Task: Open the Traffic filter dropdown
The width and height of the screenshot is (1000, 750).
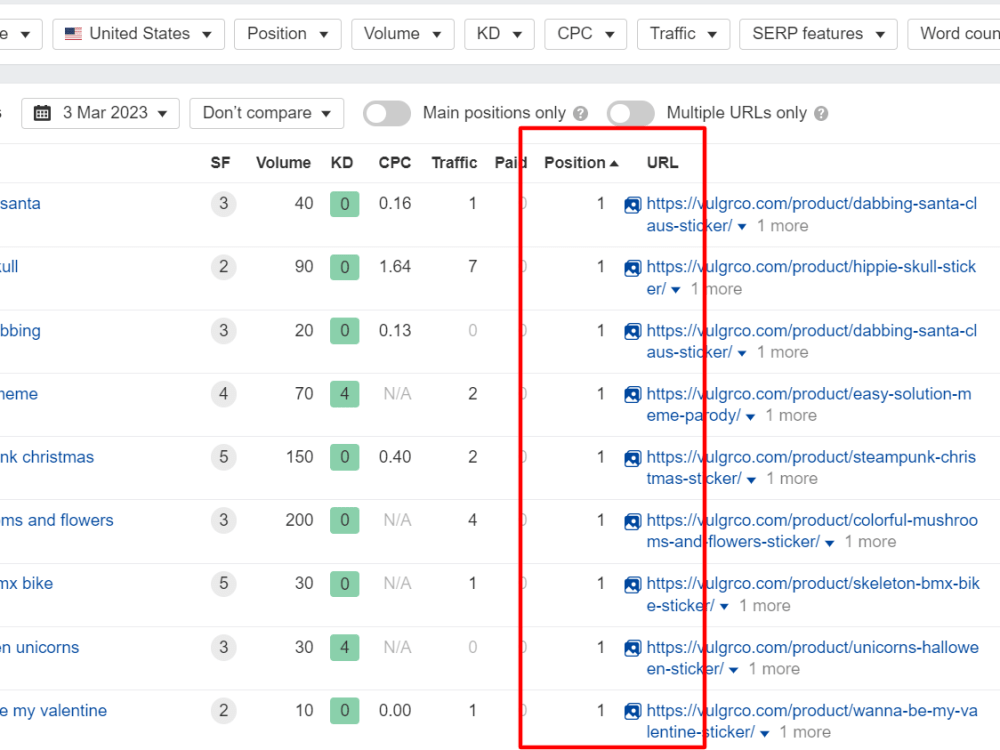Action: click(683, 34)
